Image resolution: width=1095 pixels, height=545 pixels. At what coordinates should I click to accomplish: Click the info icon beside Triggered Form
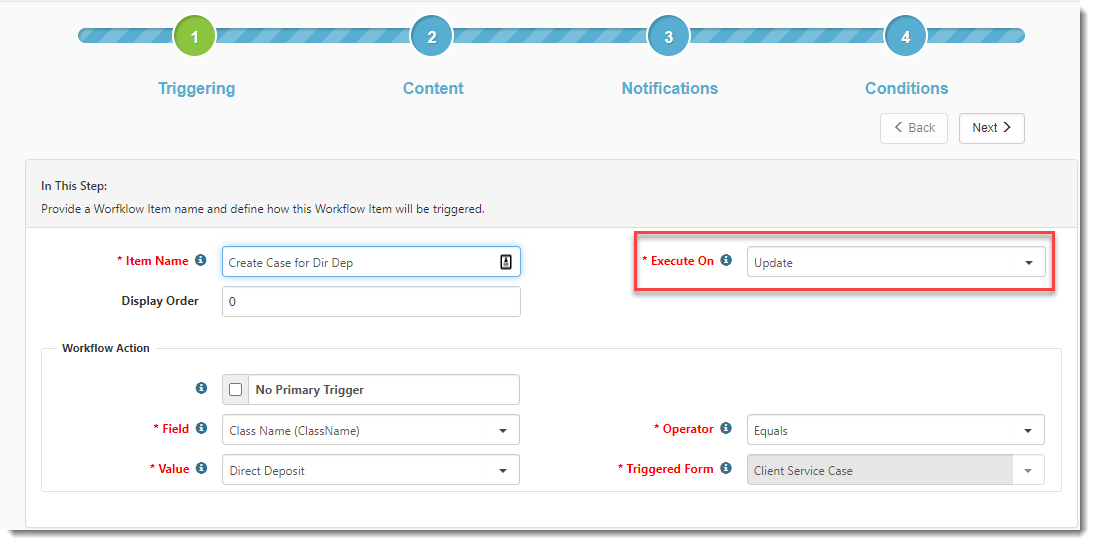tap(726, 468)
